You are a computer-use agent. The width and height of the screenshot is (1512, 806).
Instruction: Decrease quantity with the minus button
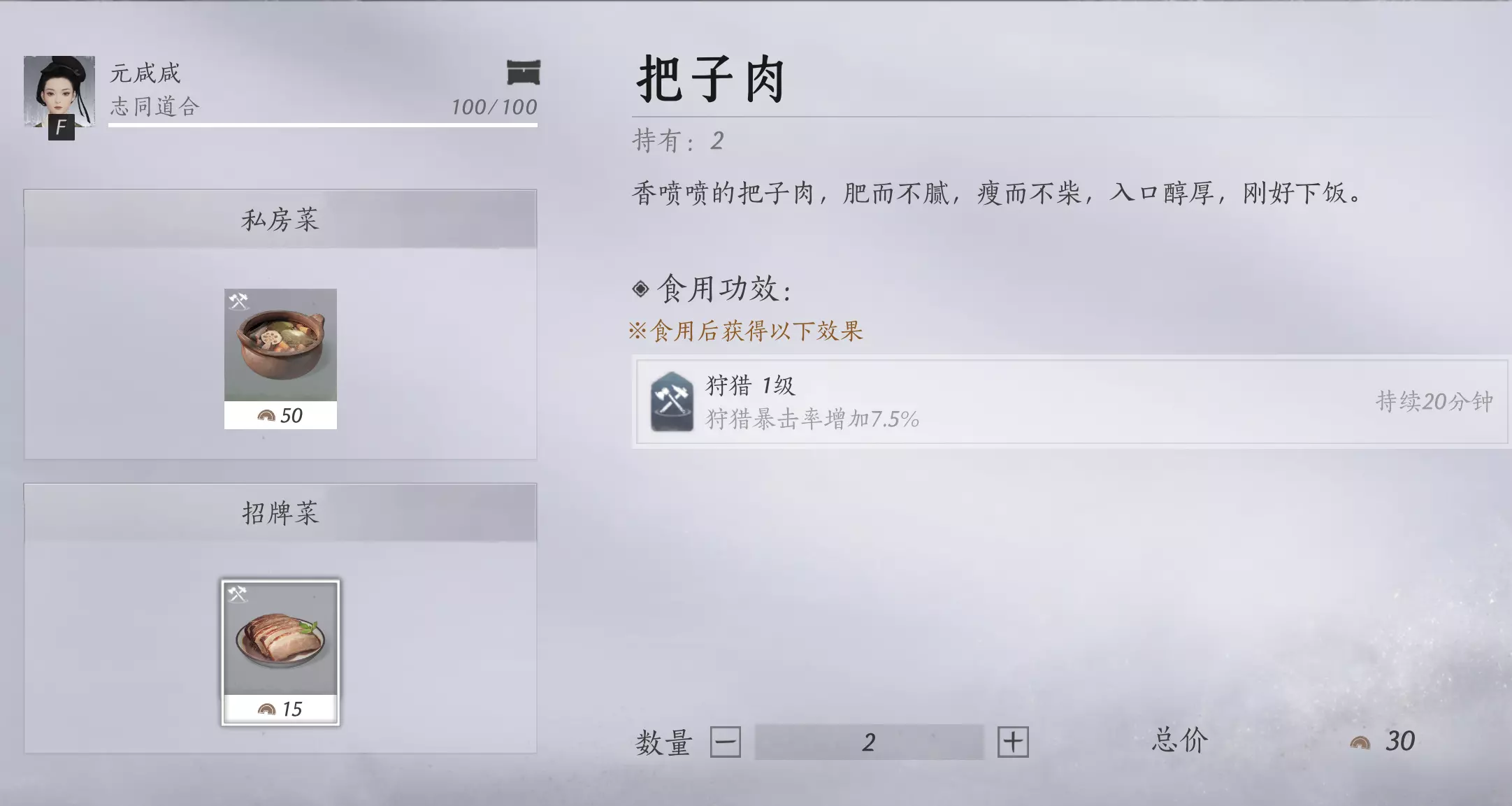725,742
